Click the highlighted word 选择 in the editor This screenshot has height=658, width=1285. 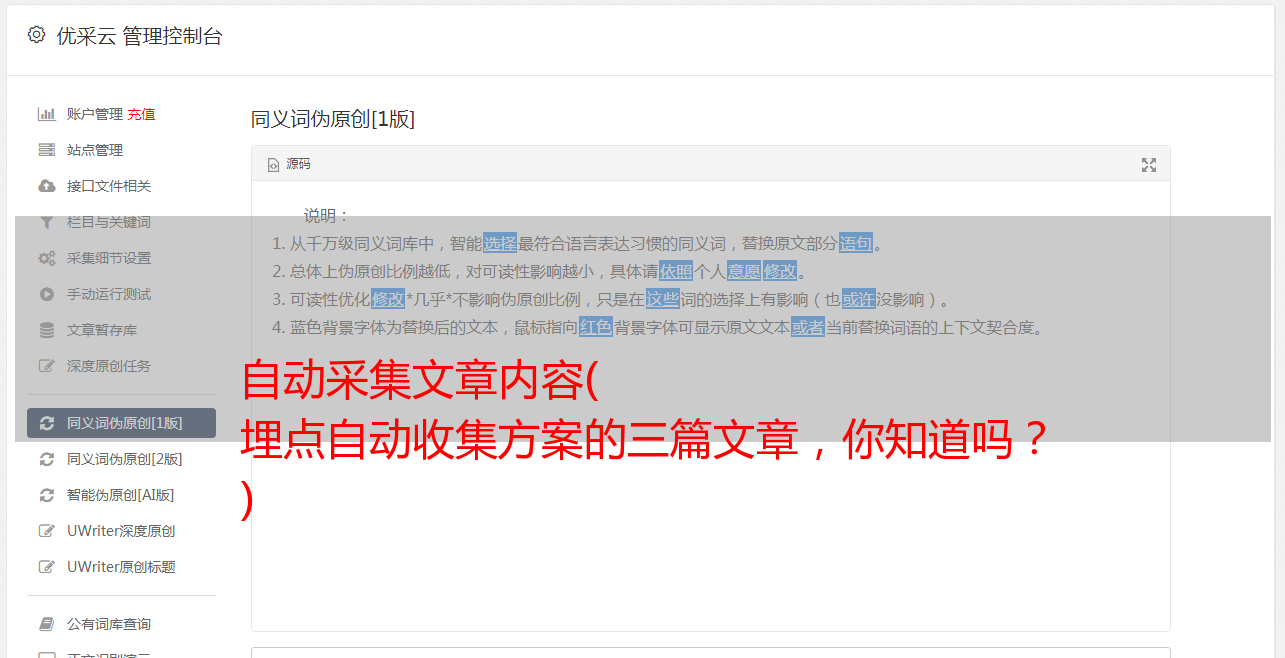coord(500,243)
